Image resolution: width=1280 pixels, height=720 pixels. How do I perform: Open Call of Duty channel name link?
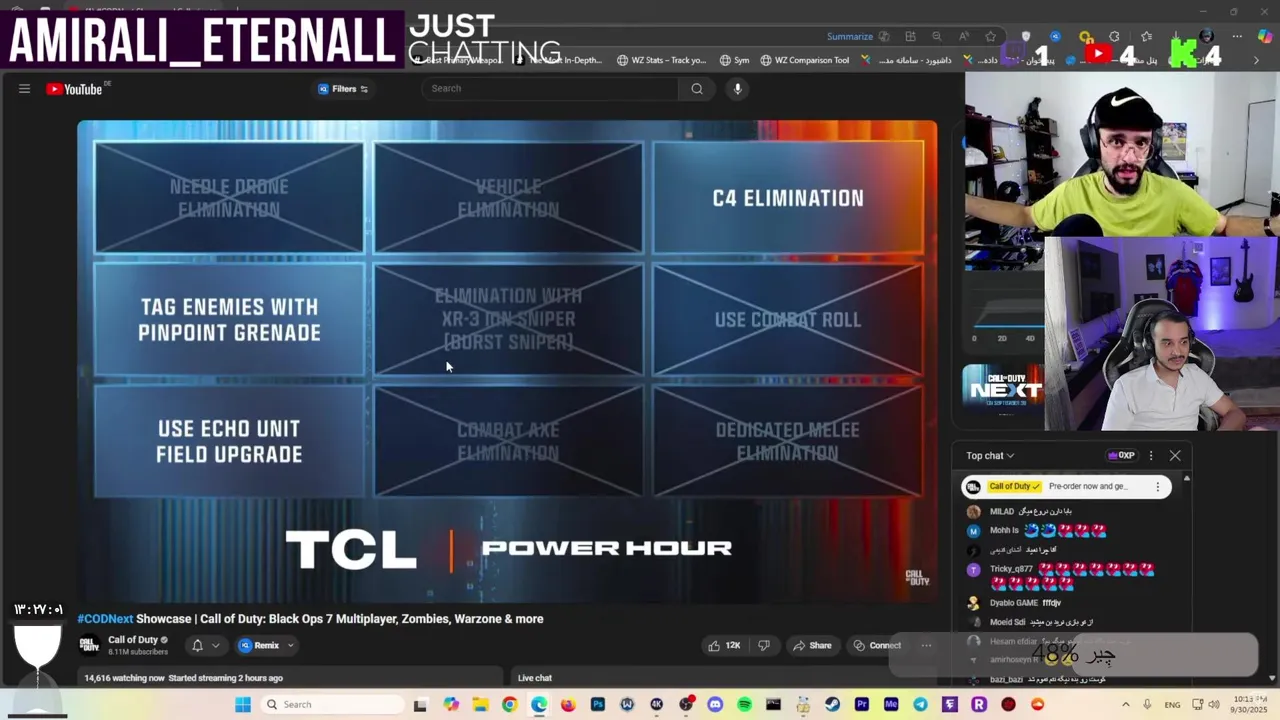[133, 640]
